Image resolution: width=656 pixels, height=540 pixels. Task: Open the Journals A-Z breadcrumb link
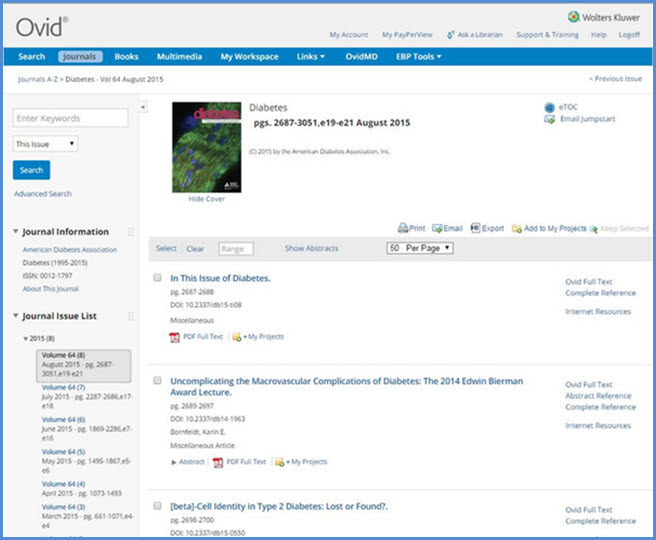point(38,79)
